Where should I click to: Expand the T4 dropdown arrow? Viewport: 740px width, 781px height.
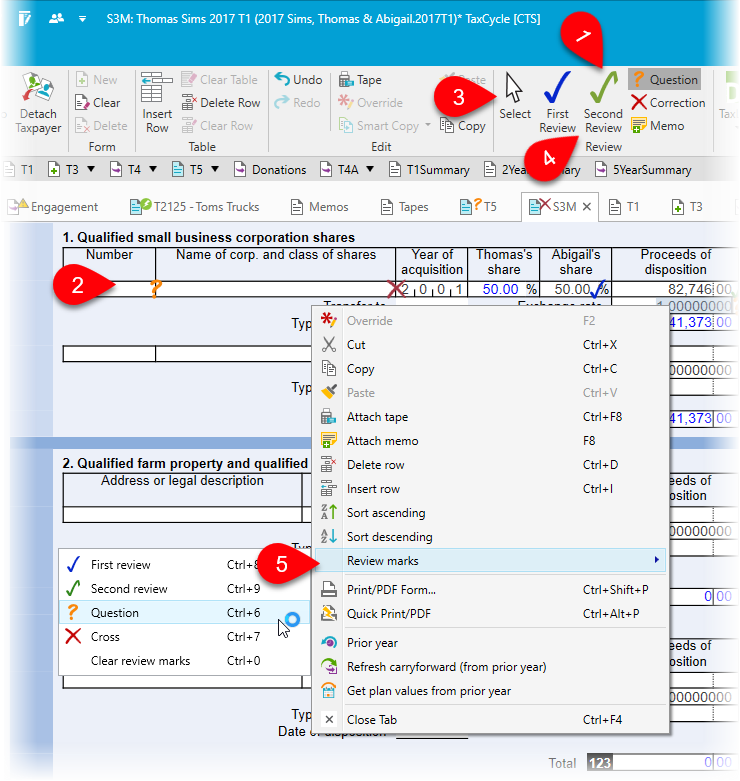(x=153, y=169)
